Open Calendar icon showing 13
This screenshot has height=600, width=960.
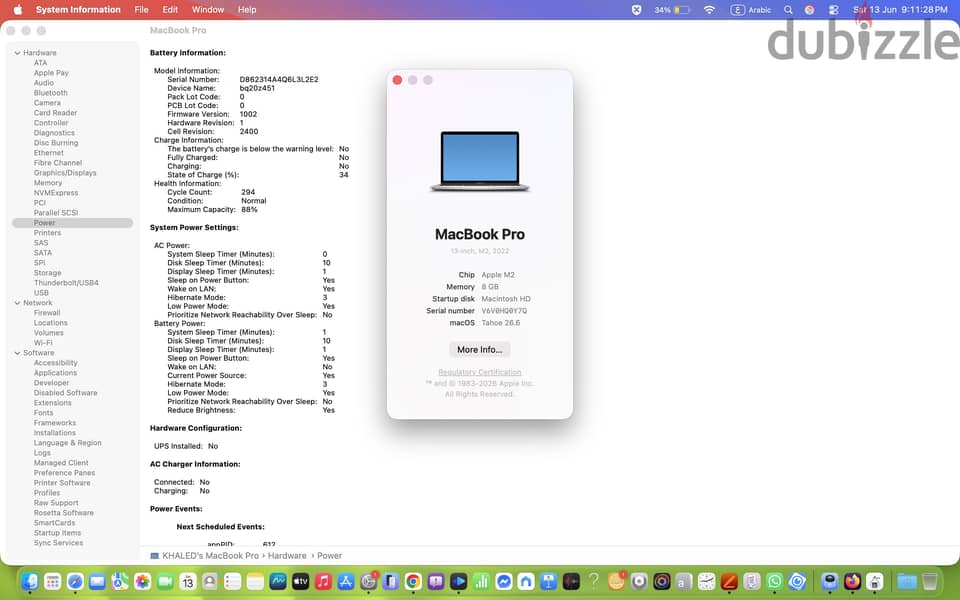(188, 582)
